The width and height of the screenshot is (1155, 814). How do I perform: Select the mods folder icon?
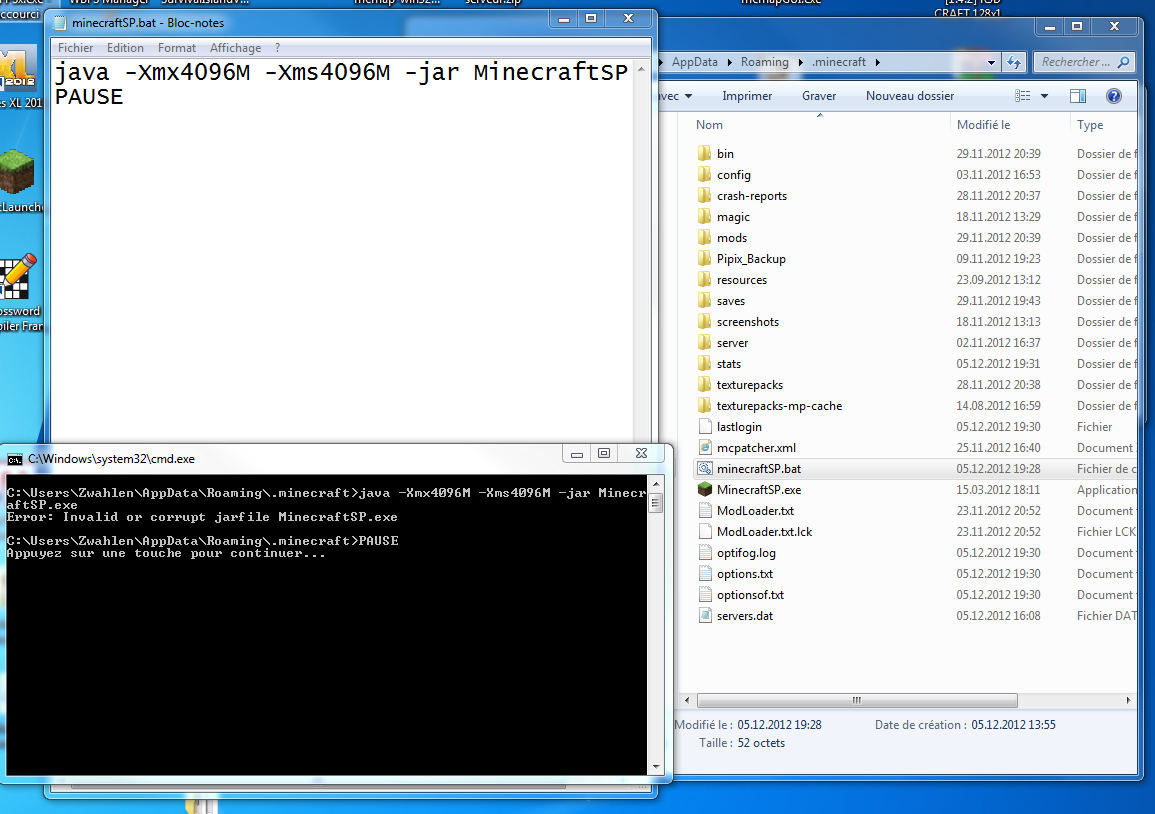(x=704, y=237)
